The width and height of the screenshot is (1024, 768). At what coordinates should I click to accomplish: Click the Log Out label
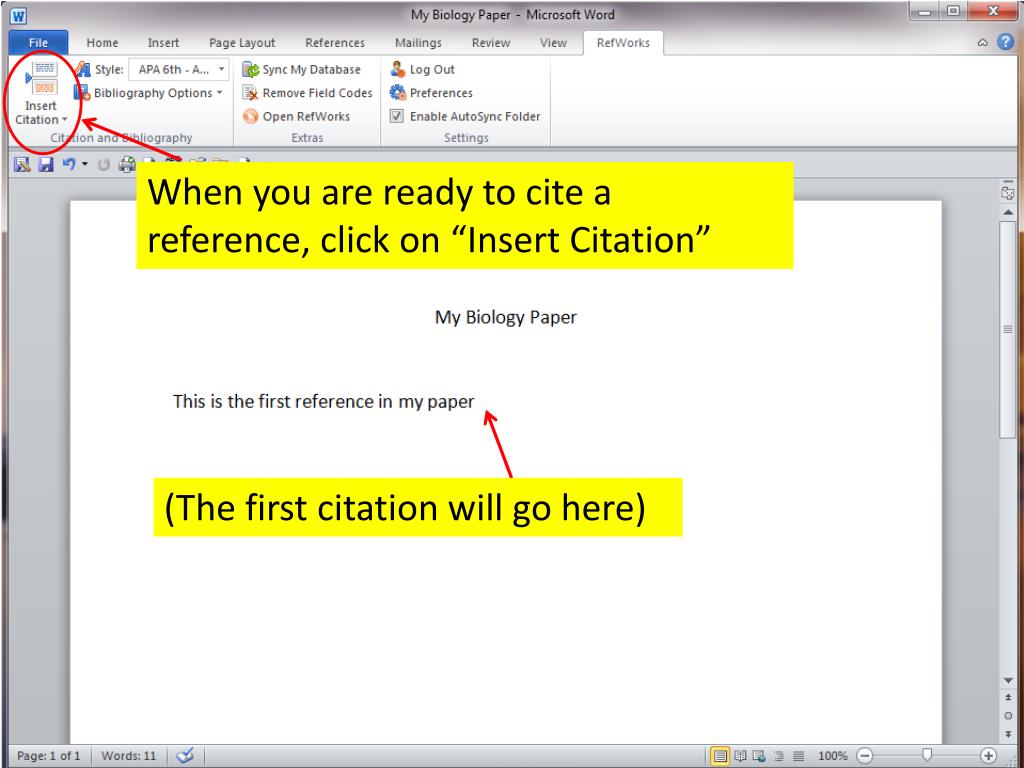[432, 69]
